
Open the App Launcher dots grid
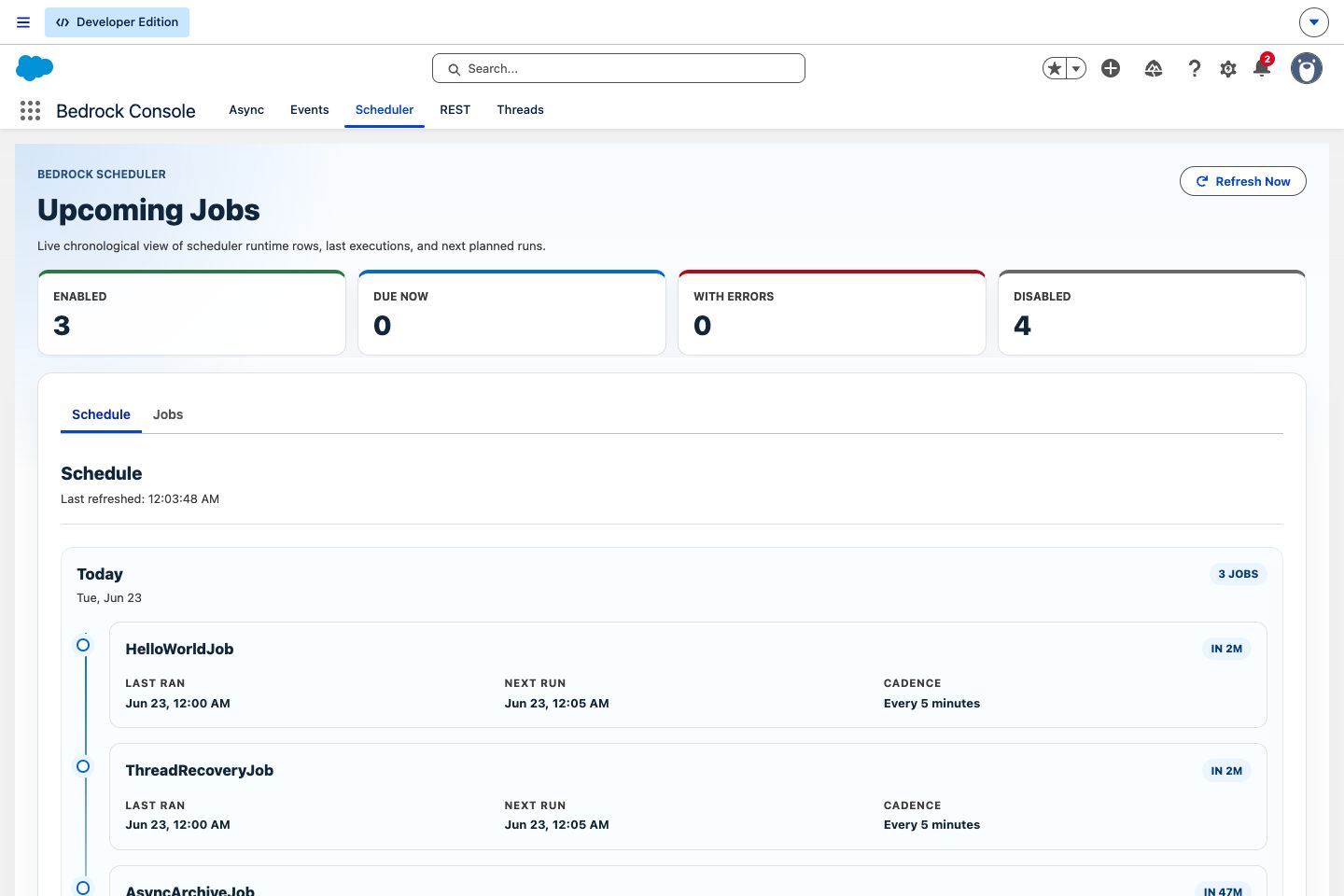click(30, 111)
